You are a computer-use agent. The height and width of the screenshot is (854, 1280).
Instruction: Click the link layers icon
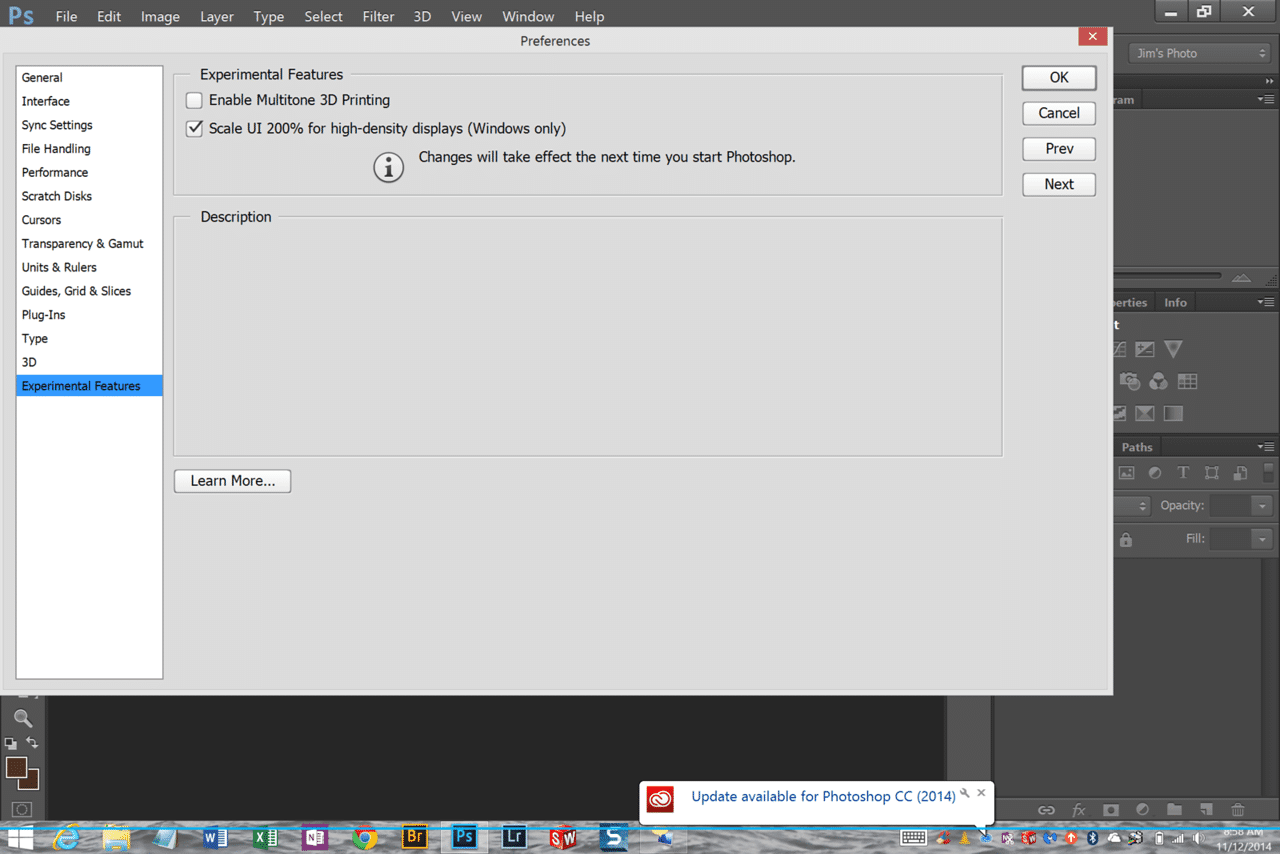coord(1046,810)
